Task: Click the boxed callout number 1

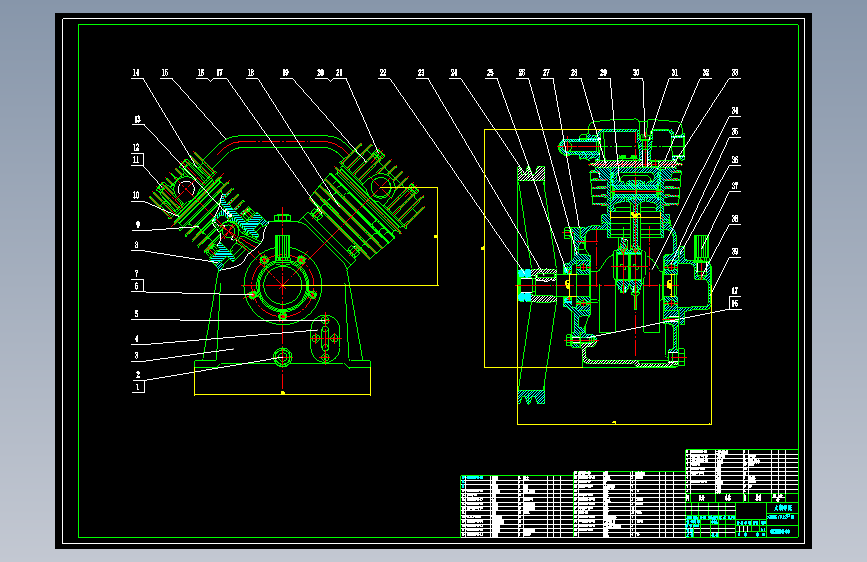Action: pos(138,387)
